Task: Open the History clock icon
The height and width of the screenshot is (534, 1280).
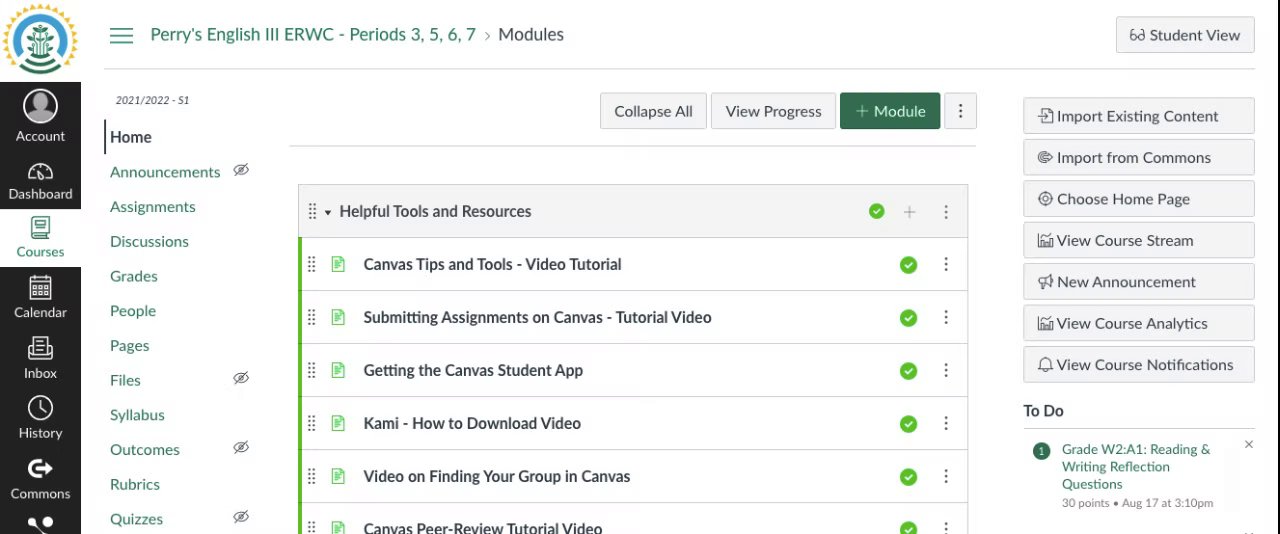Action: pos(40,409)
